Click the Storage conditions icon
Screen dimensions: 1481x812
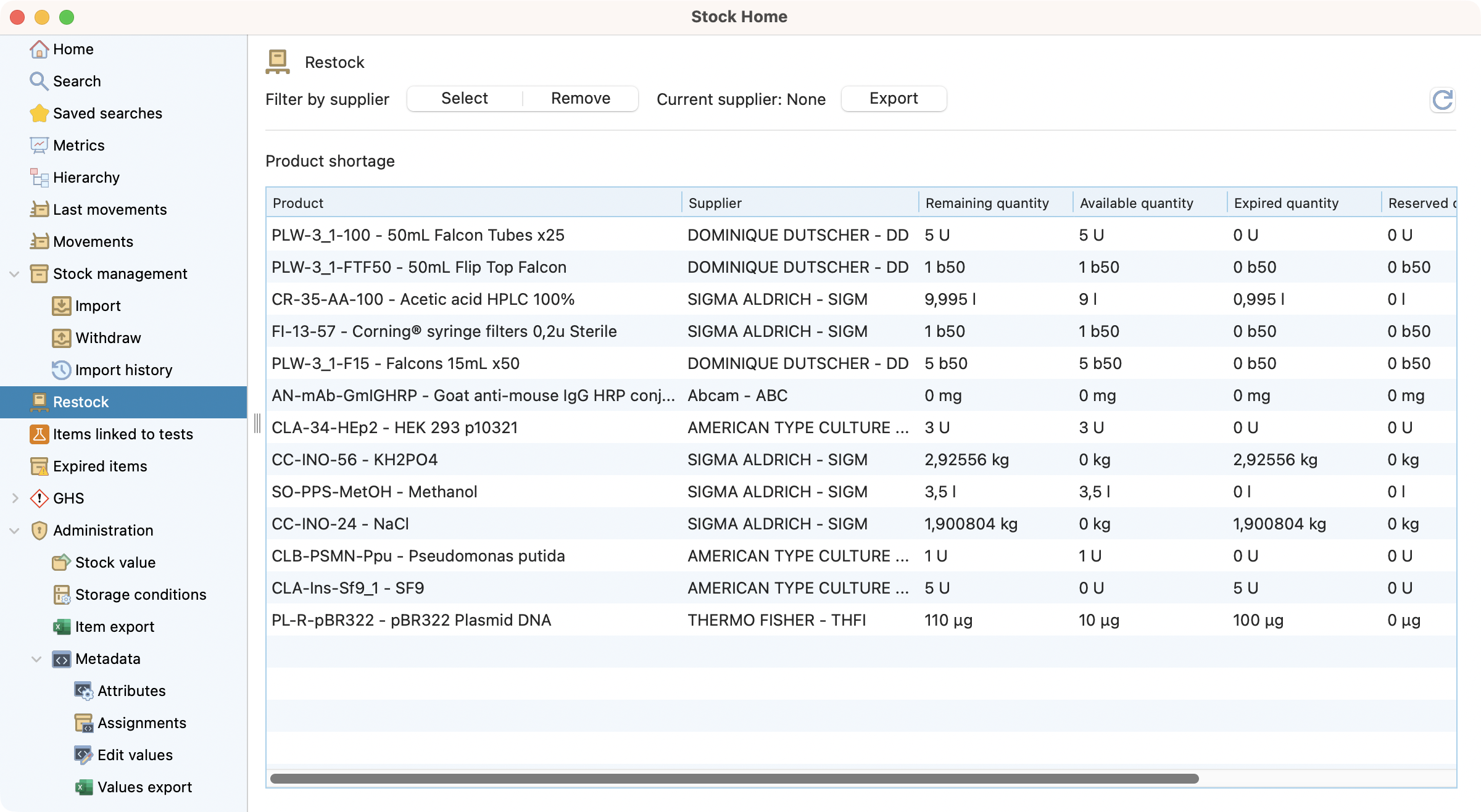click(x=61, y=595)
